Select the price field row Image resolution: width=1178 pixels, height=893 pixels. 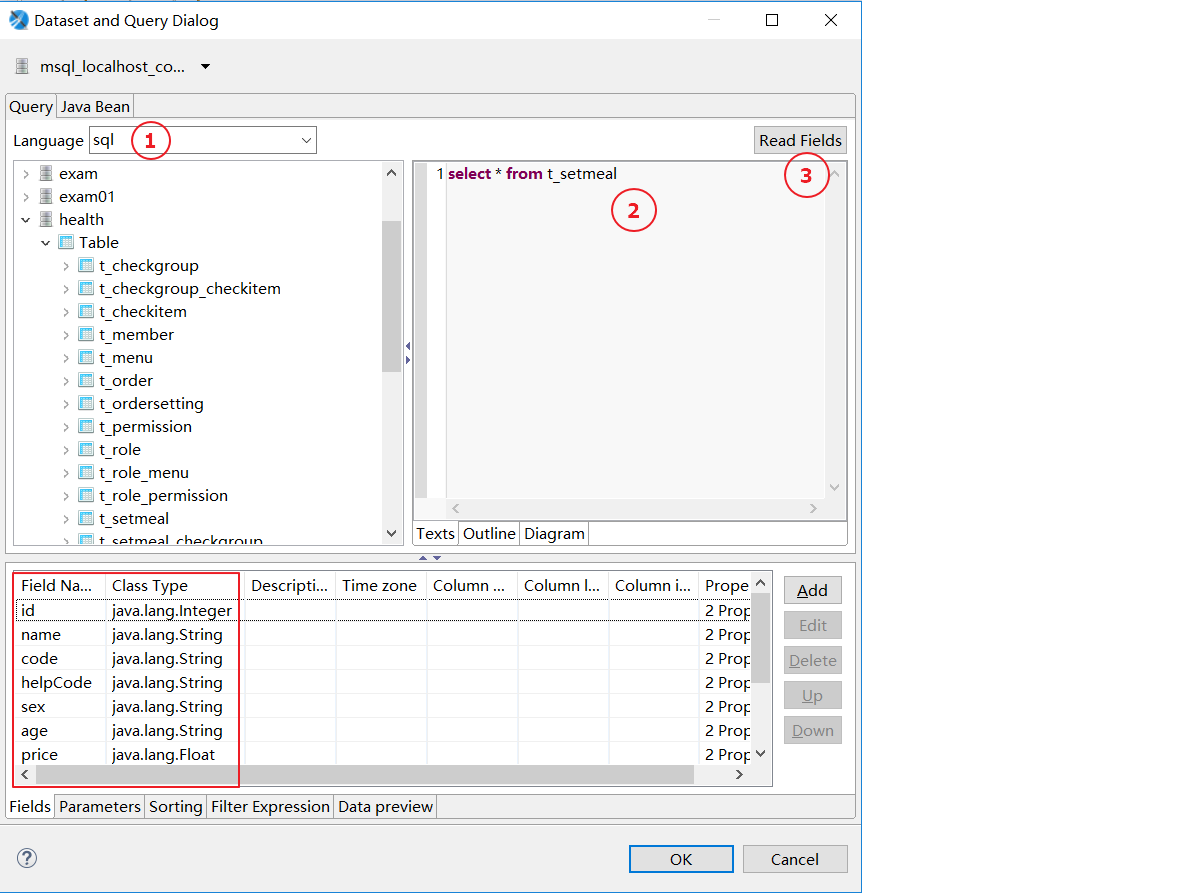pyautogui.click(x=382, y=755)
